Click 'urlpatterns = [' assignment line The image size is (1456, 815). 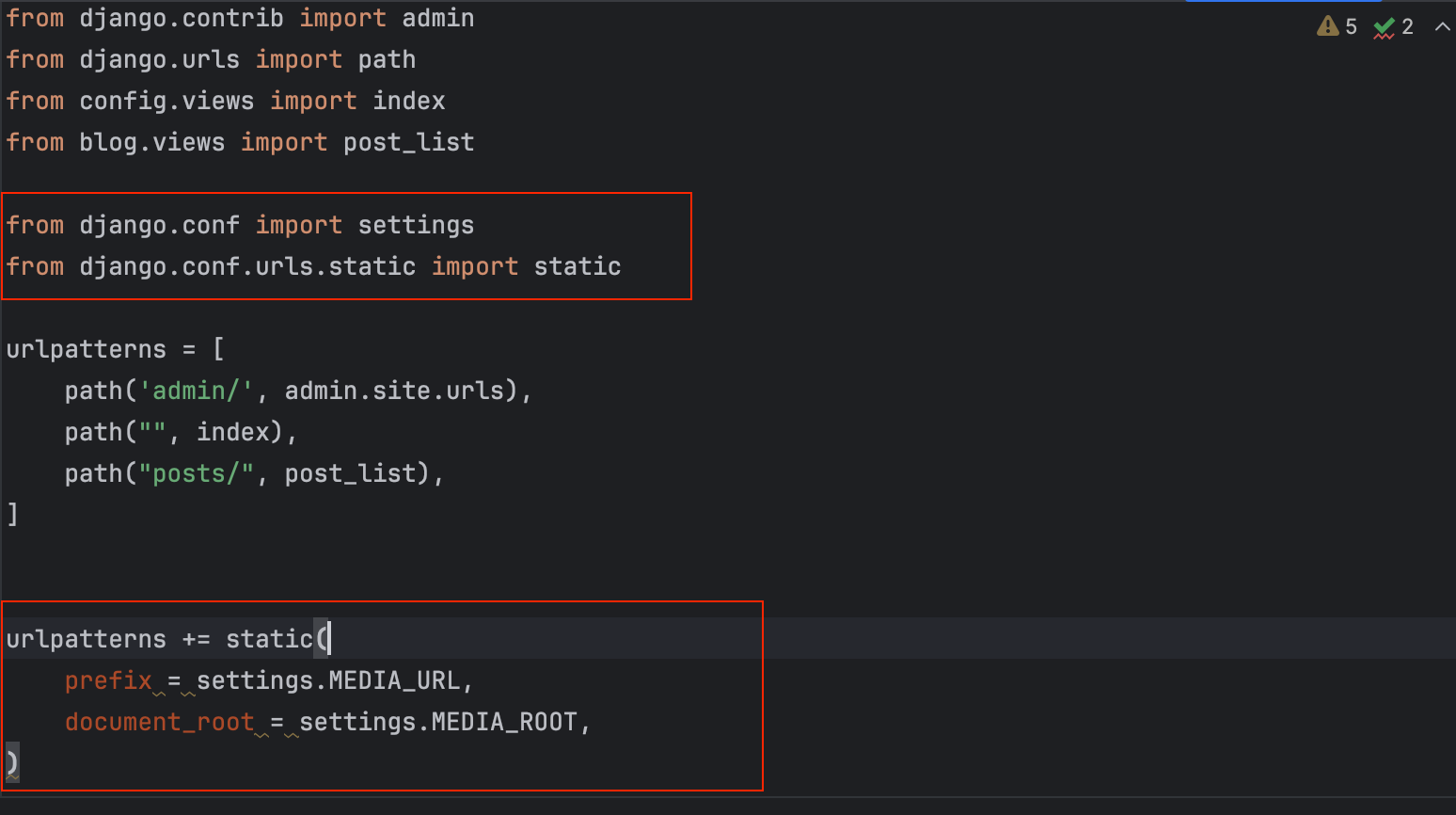click(115, 349)
